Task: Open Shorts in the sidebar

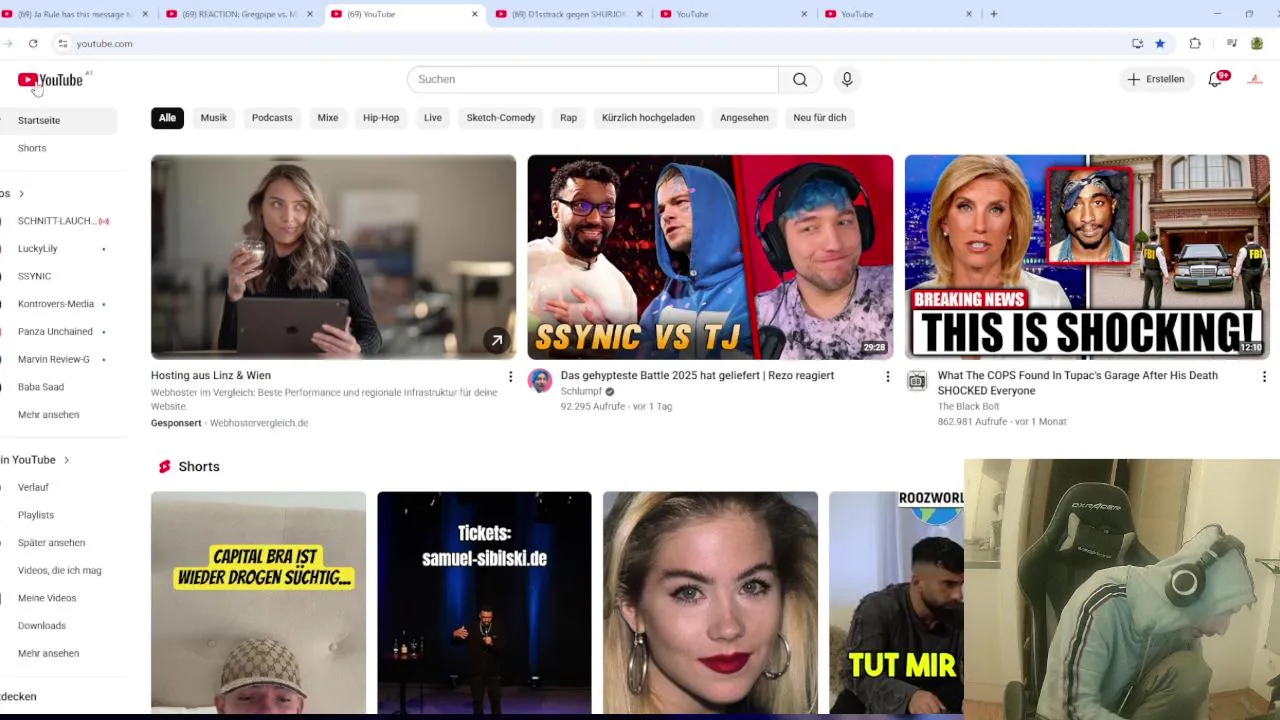Action: click(32, 148)
